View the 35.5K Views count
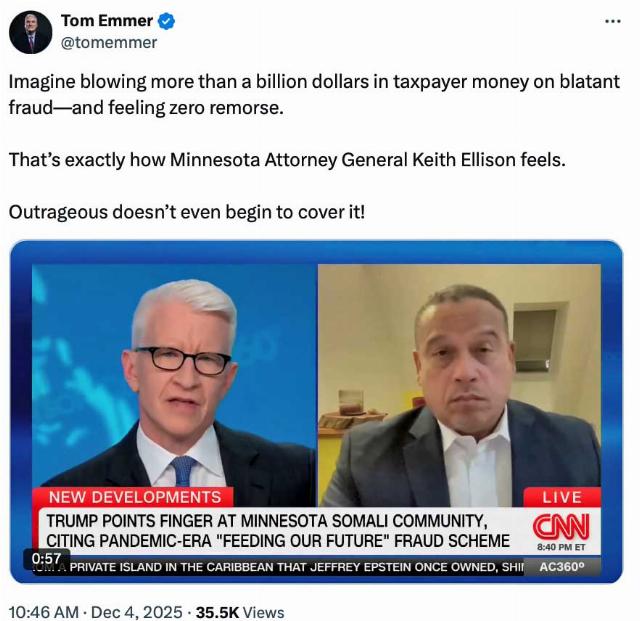 click(240, 612)
